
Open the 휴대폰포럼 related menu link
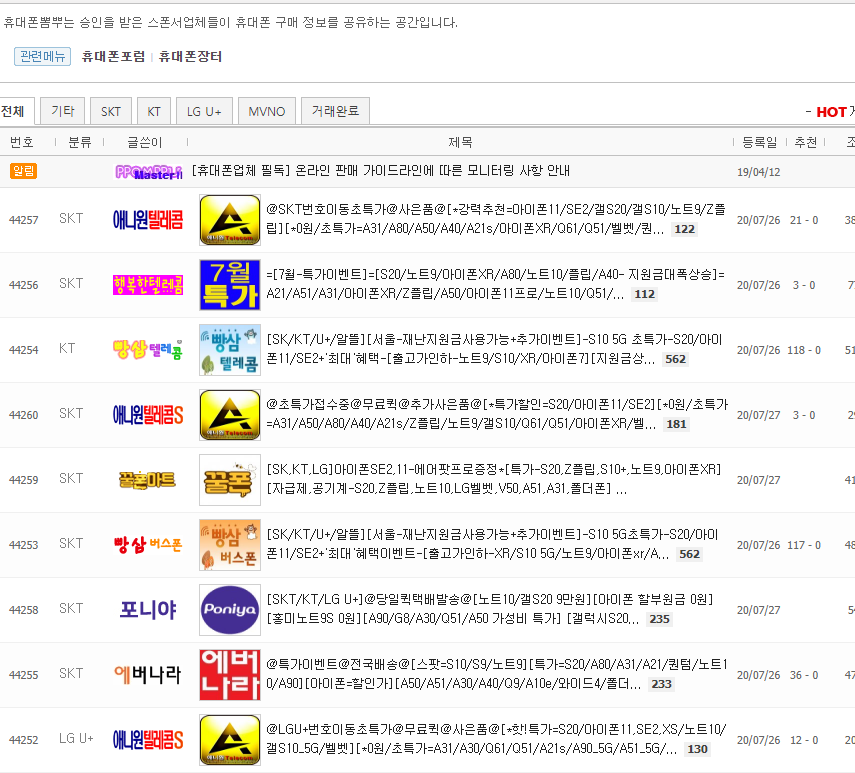click(x=113, y=57)
